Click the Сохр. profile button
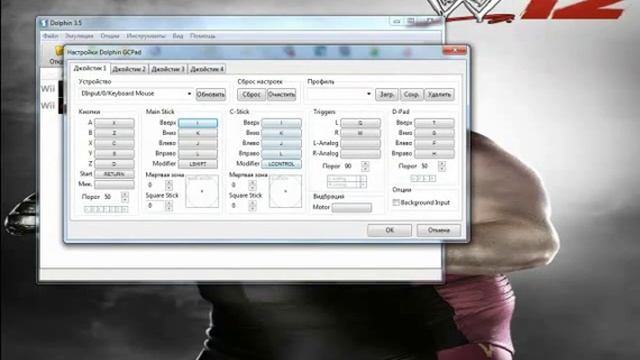This screenshot has height=360, width=640. 411,94
